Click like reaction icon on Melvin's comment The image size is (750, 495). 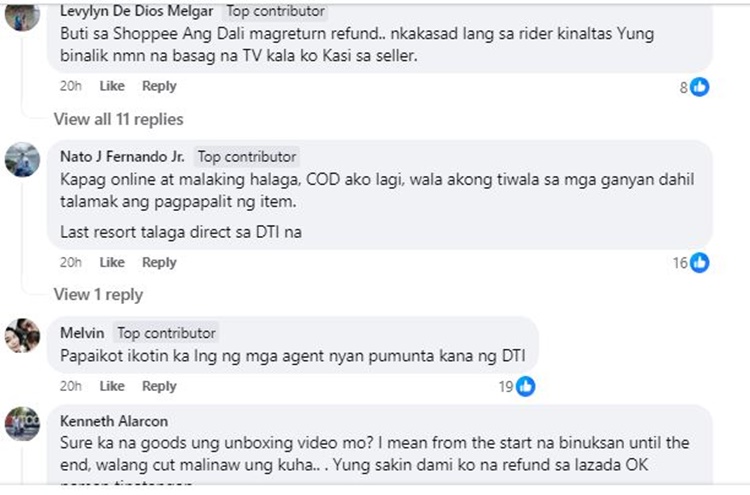pyautogui.click(x=526, y=386)
